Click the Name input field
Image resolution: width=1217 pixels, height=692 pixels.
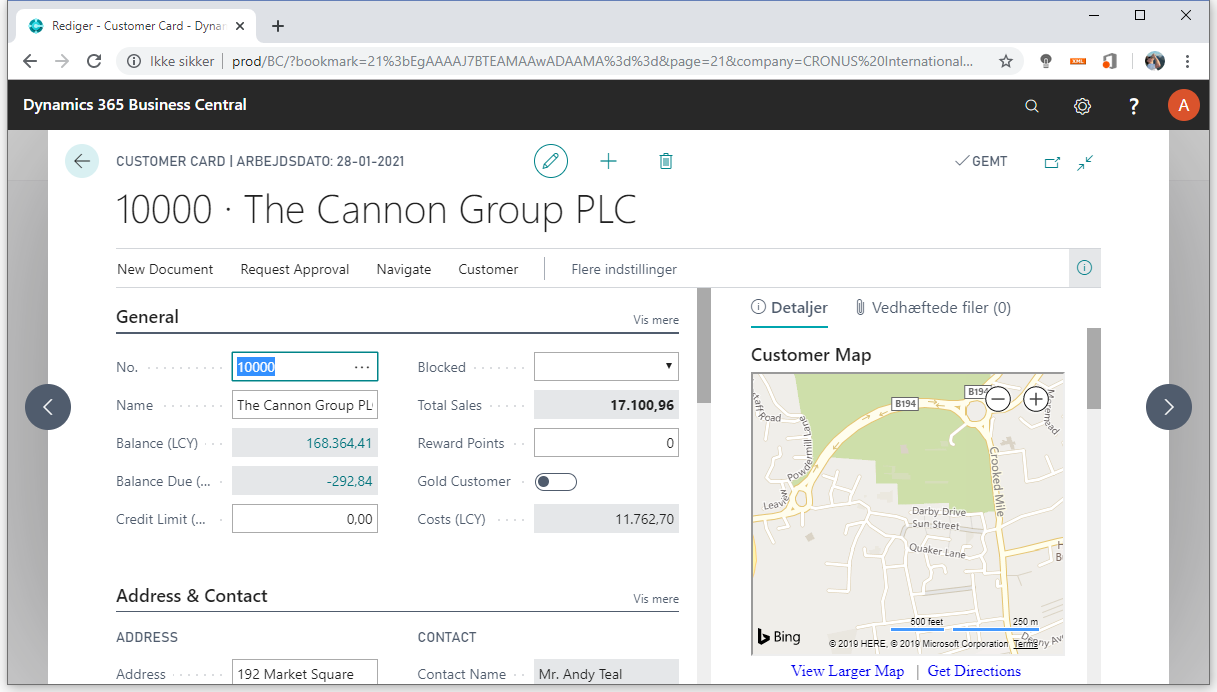point(305,405)
